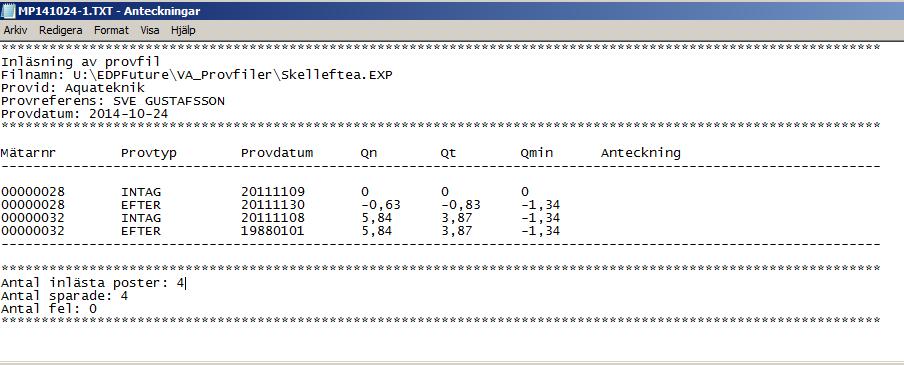Click the Provdatum column header
The image size is (904, 365).
[277, 153]
